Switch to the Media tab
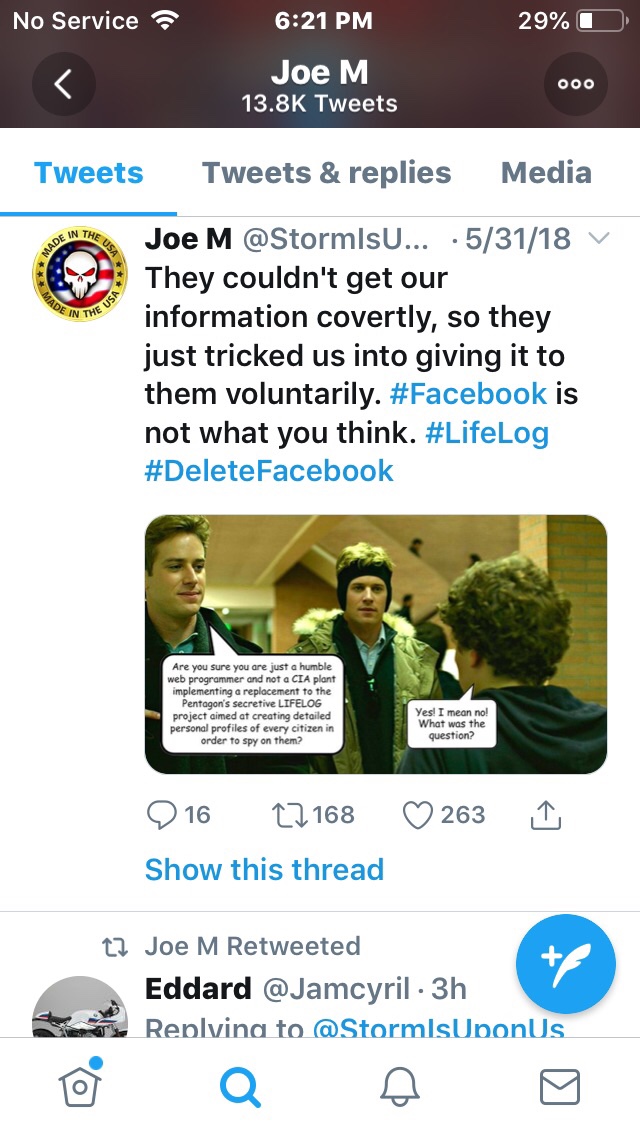The width and height of the screenshot is (640, 1136). (546, 173)
